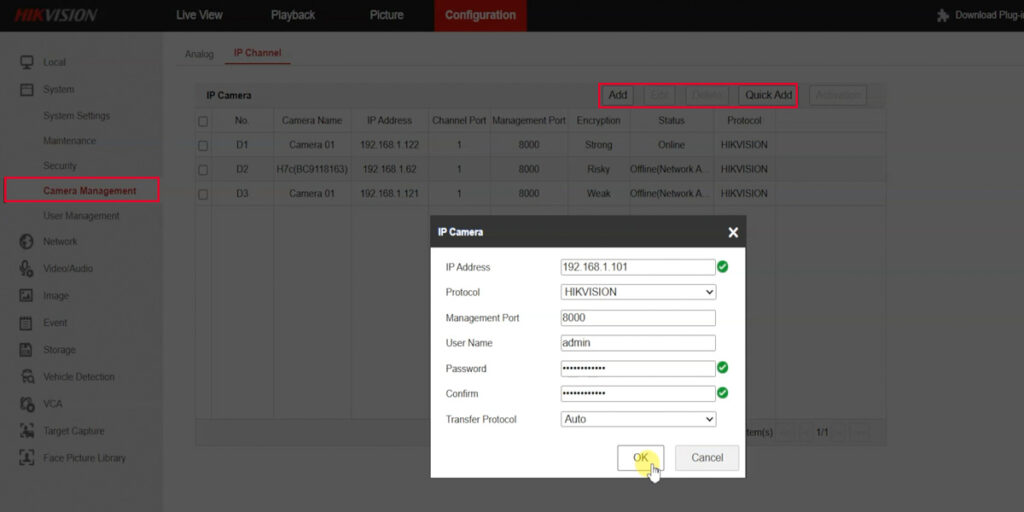1024x512 pixels.
Task: Check the box for camera row D1
Action: tap(203, 145)
